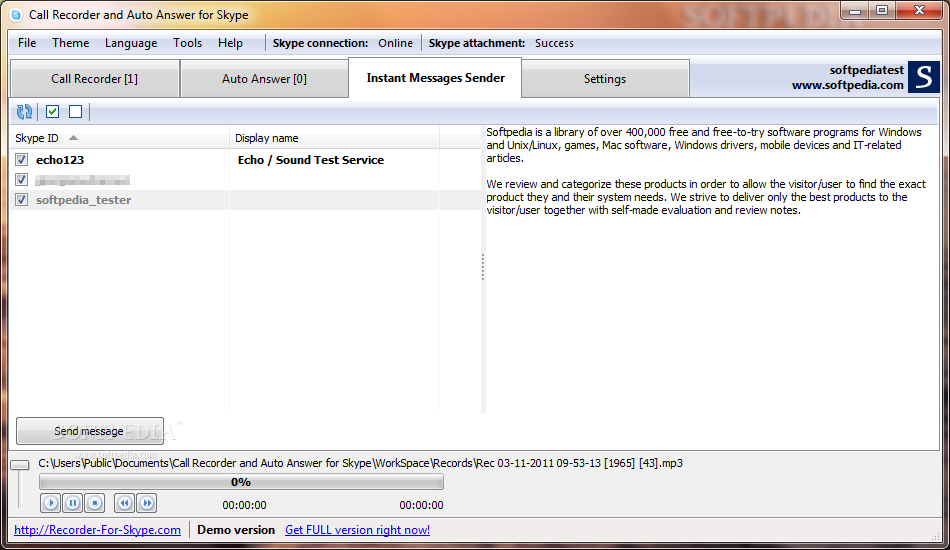Click the Skype icon in the title bar
Screen dimensions: 950x550
(x=16, y=15)
